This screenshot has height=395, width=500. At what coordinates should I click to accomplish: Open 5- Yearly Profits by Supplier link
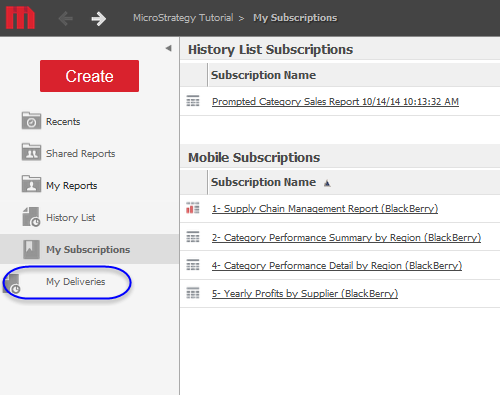tap(305, 294)
